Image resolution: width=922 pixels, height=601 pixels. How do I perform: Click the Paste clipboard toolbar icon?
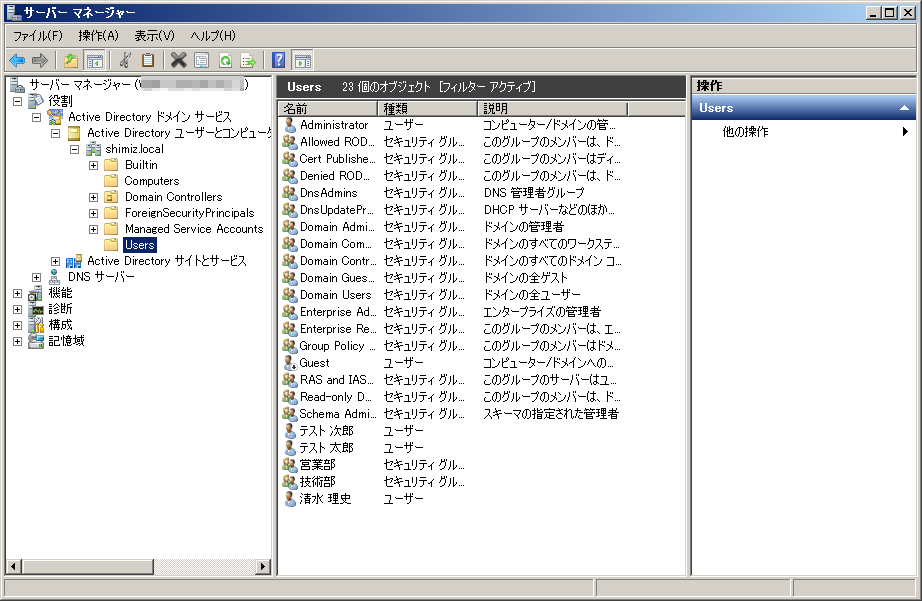[148, 61]
